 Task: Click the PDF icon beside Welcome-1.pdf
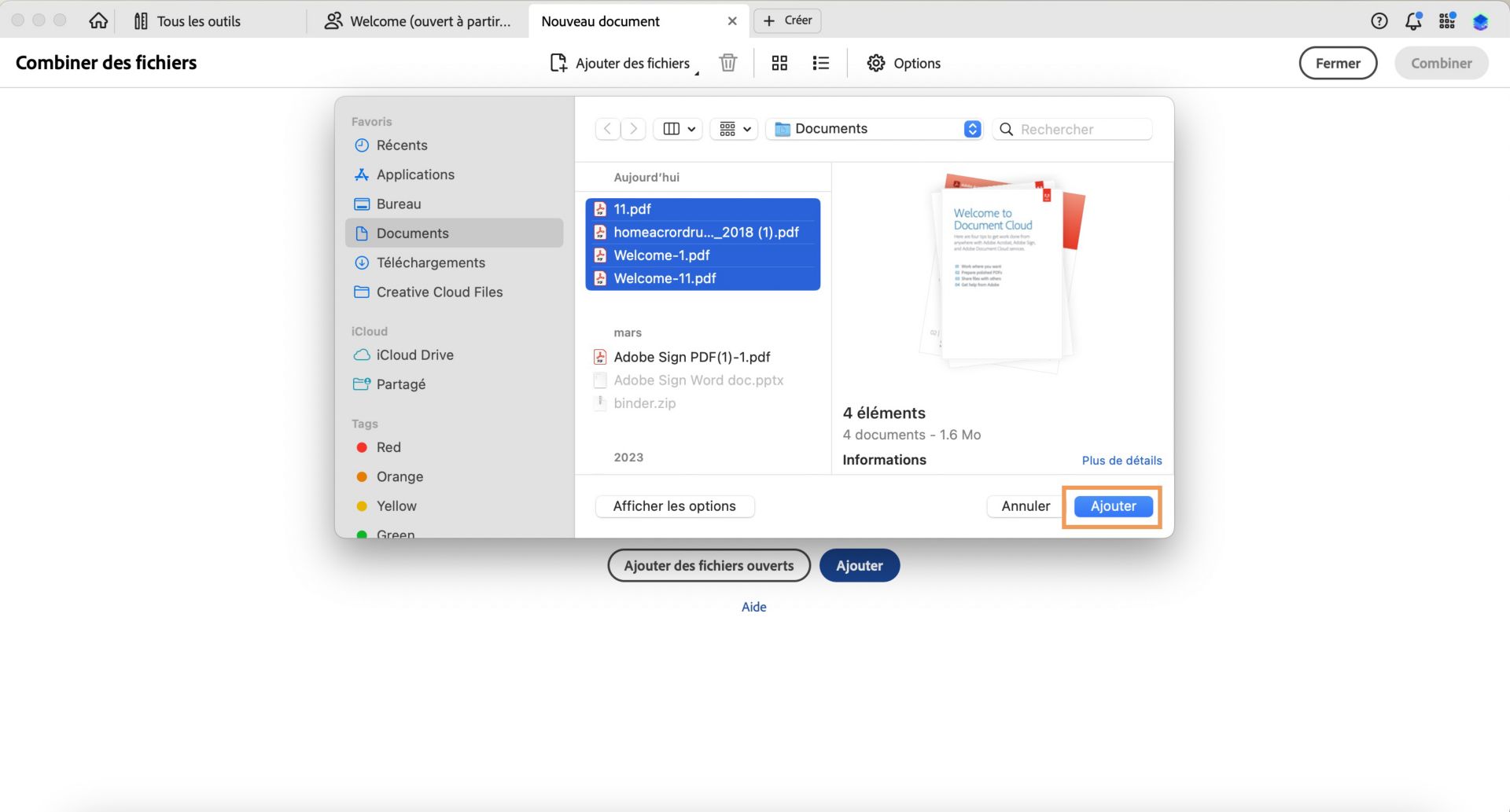(x=600, y=255)
